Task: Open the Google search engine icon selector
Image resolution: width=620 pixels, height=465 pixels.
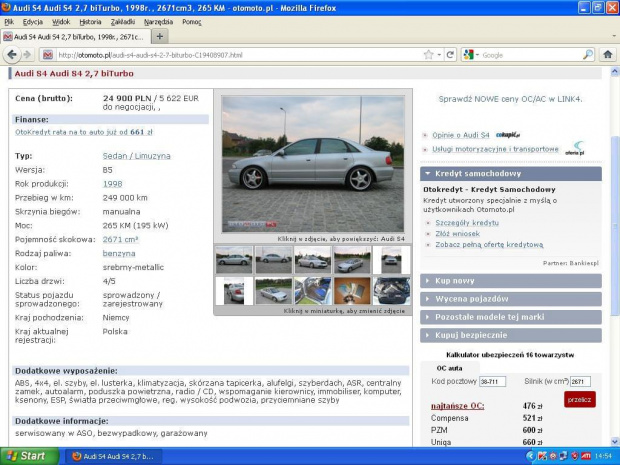Action: 471,55
